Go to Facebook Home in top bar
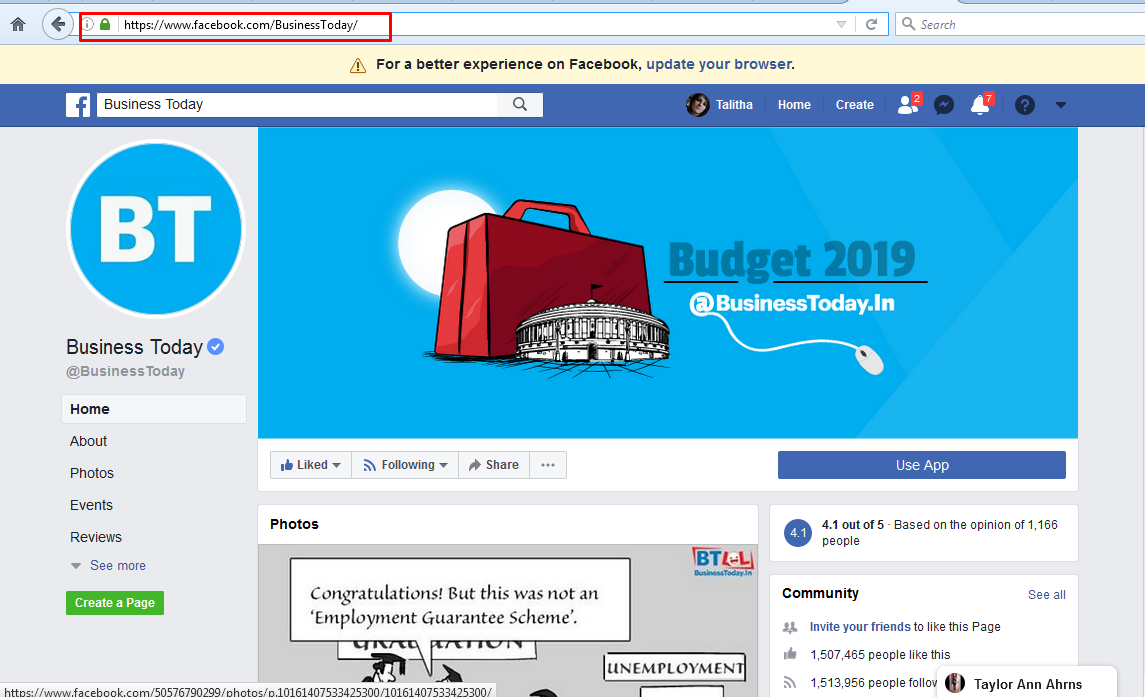The height and width of the screenshot is (697, 1145). click(x=794, y=105)
